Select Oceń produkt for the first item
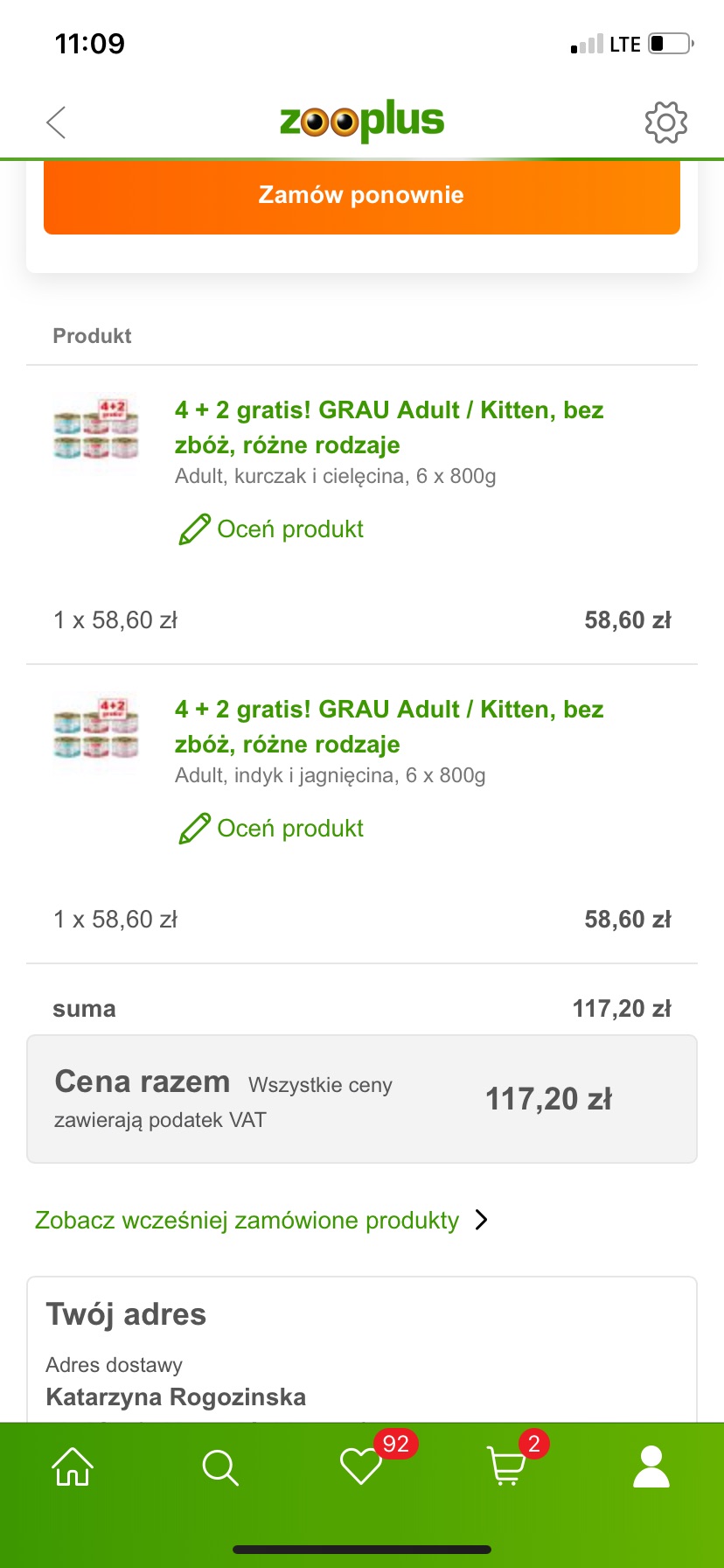 pos(290,529)
